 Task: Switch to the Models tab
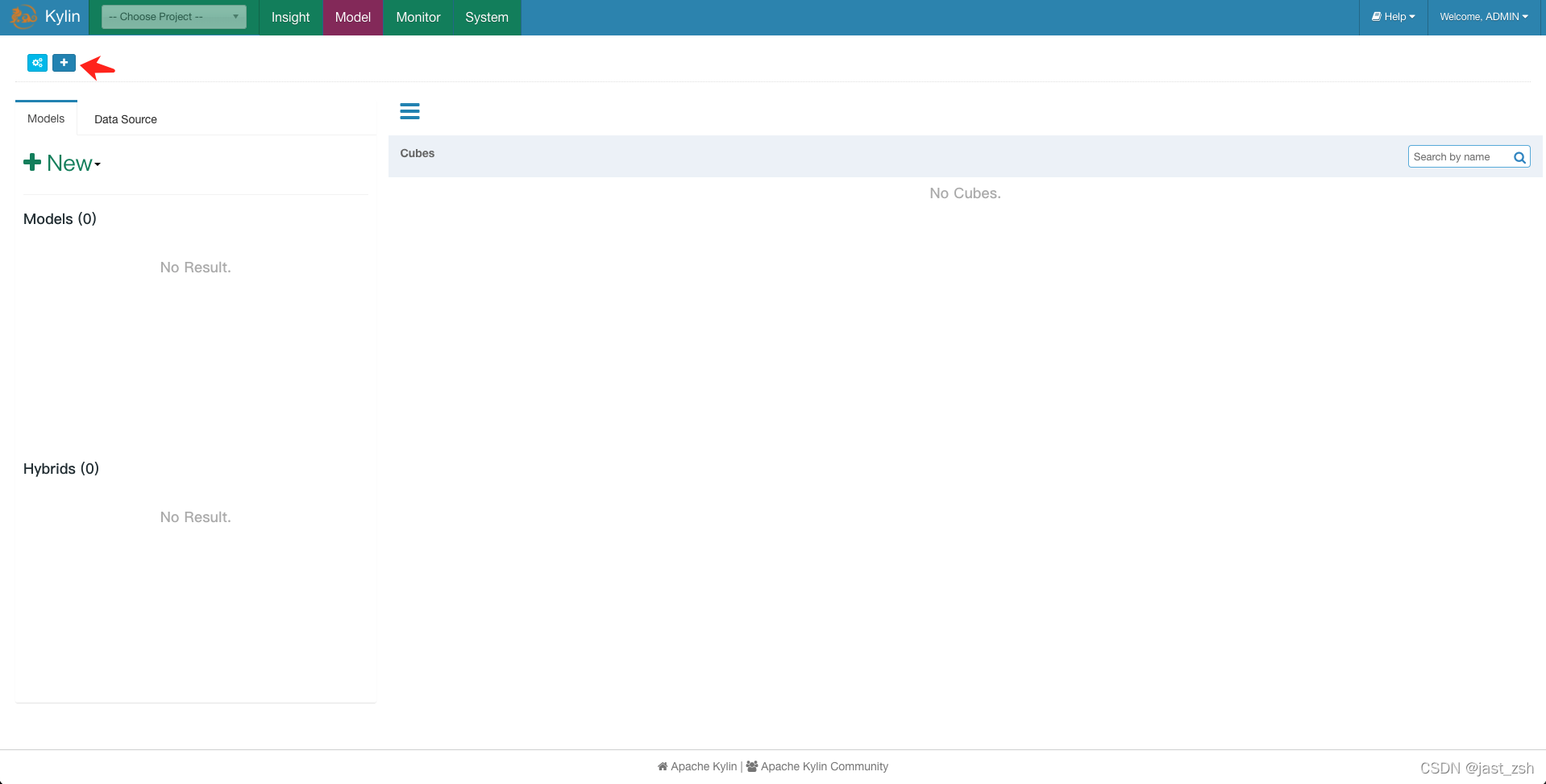[x=46, y=118]
